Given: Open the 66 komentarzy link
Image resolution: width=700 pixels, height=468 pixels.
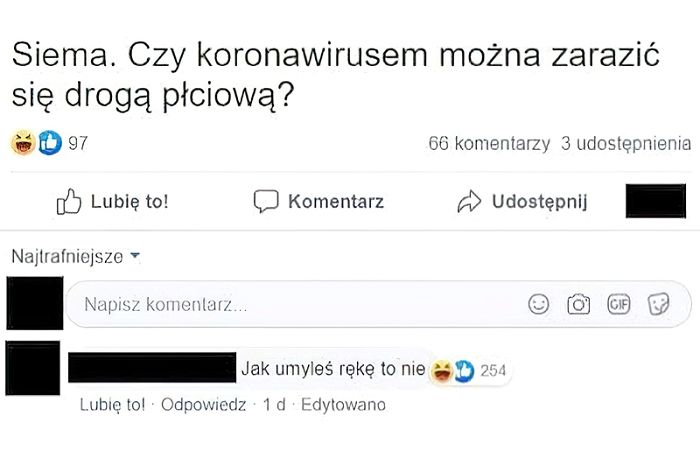Looking at the screenshot, I should point(488,143).
